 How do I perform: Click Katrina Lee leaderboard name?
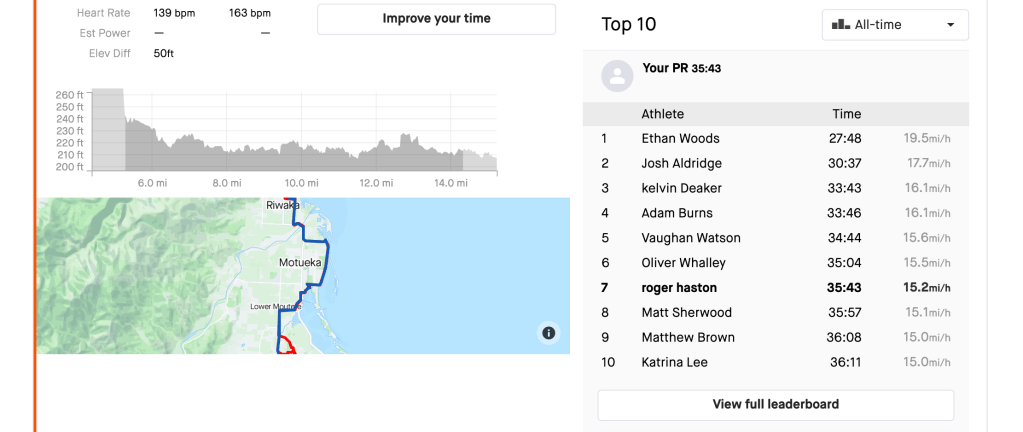674,362
